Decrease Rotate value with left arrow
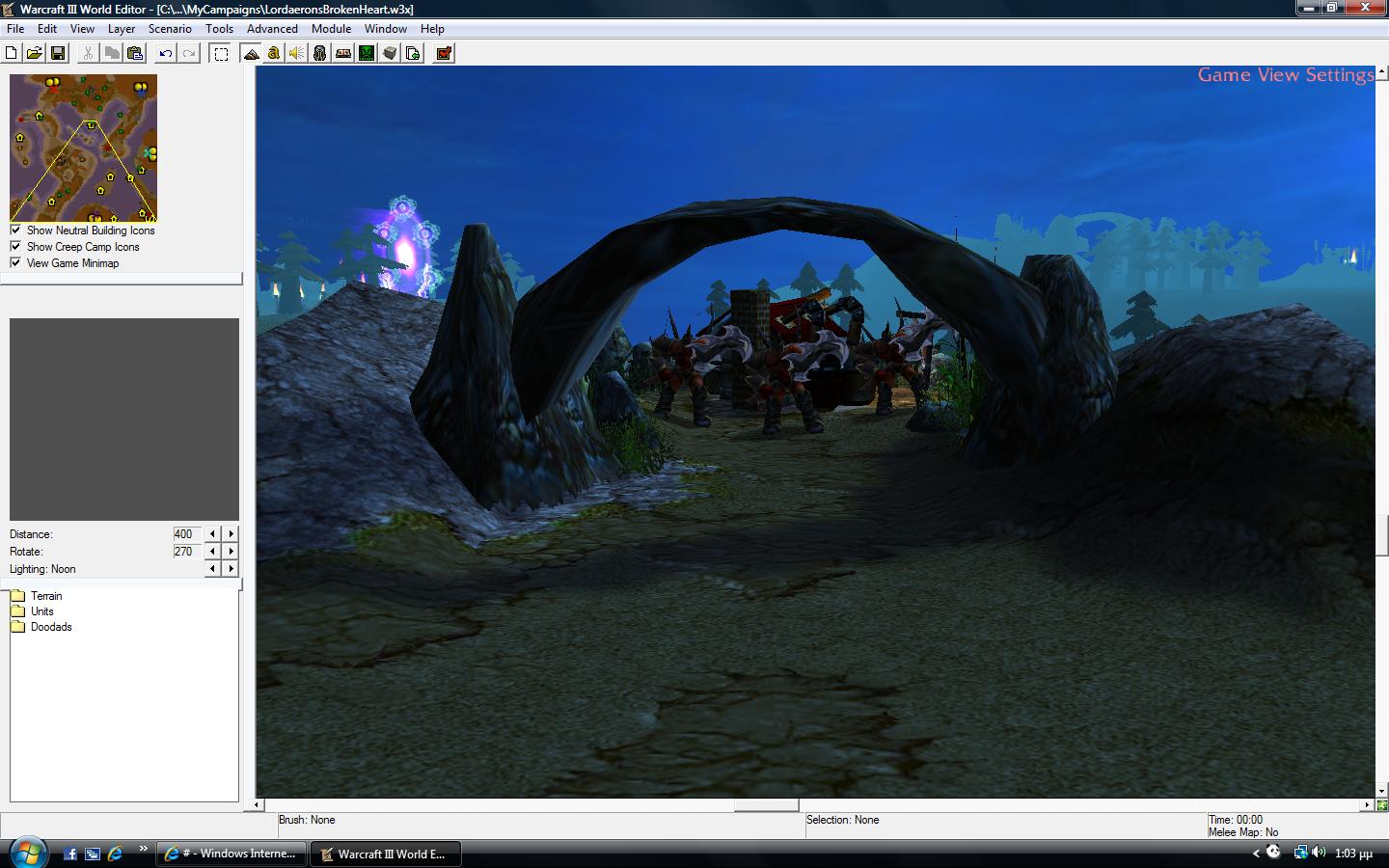Viewport: 1389px width, 868px height. click(x=213, y=551)
